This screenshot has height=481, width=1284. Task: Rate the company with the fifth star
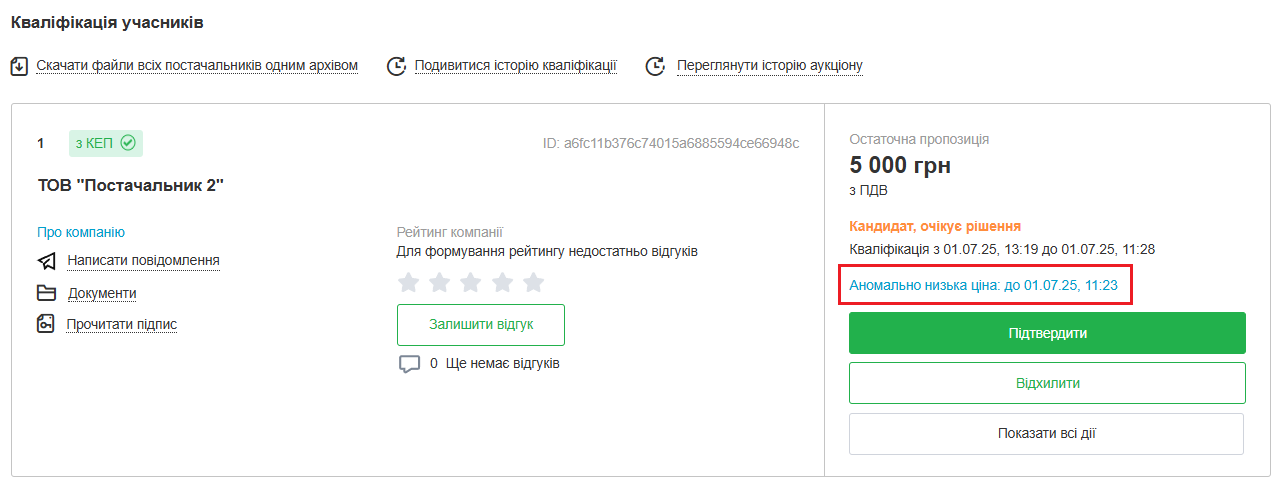pos(534,283)
